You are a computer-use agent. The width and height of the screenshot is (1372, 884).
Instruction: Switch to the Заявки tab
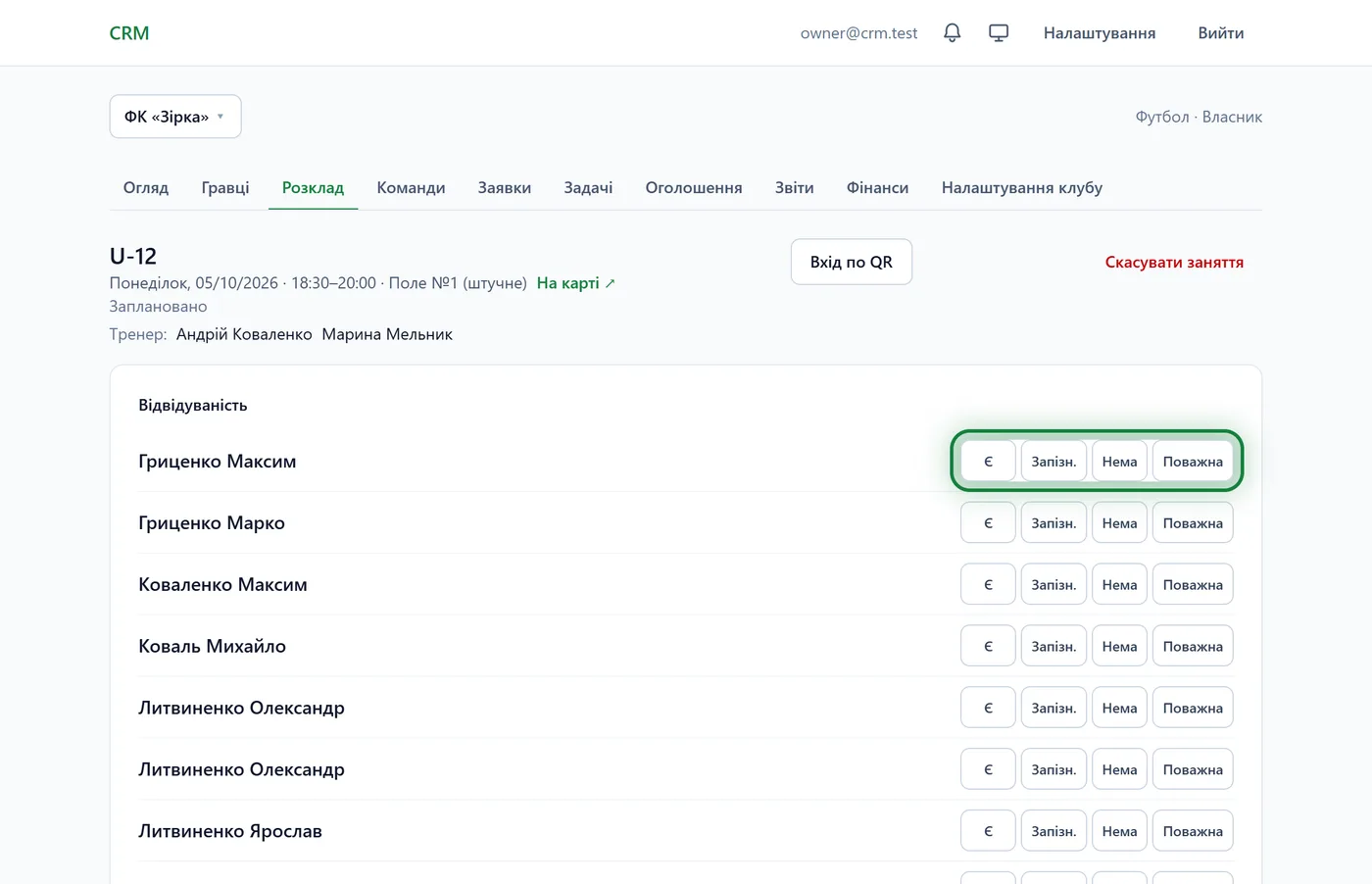505,187
